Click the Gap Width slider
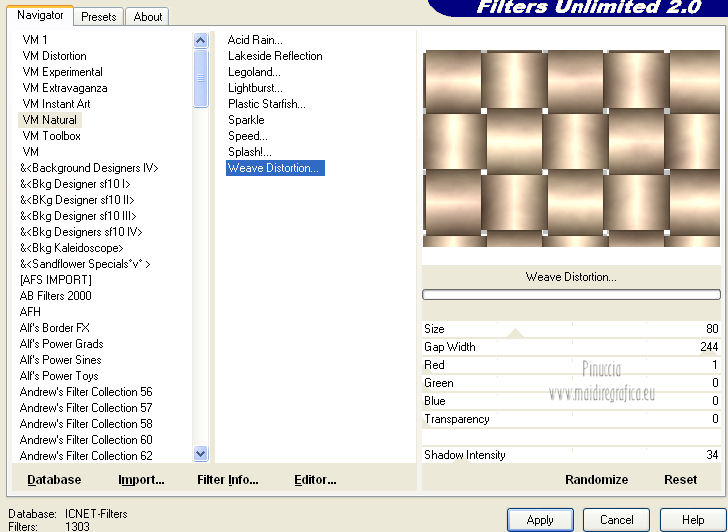Screen dimensions: 728x532 [x=572, y=347]
